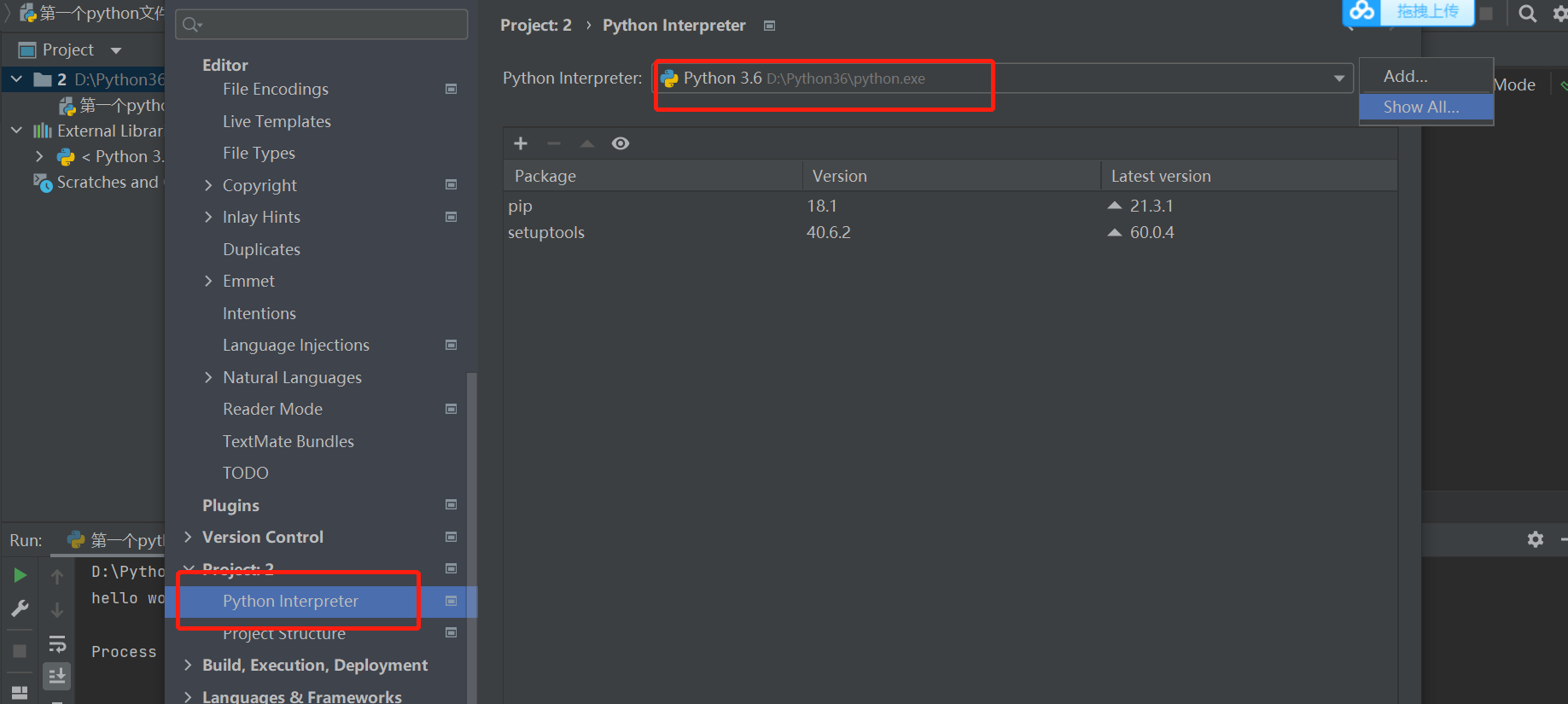Click the Package column header

(x=653, y=176)
